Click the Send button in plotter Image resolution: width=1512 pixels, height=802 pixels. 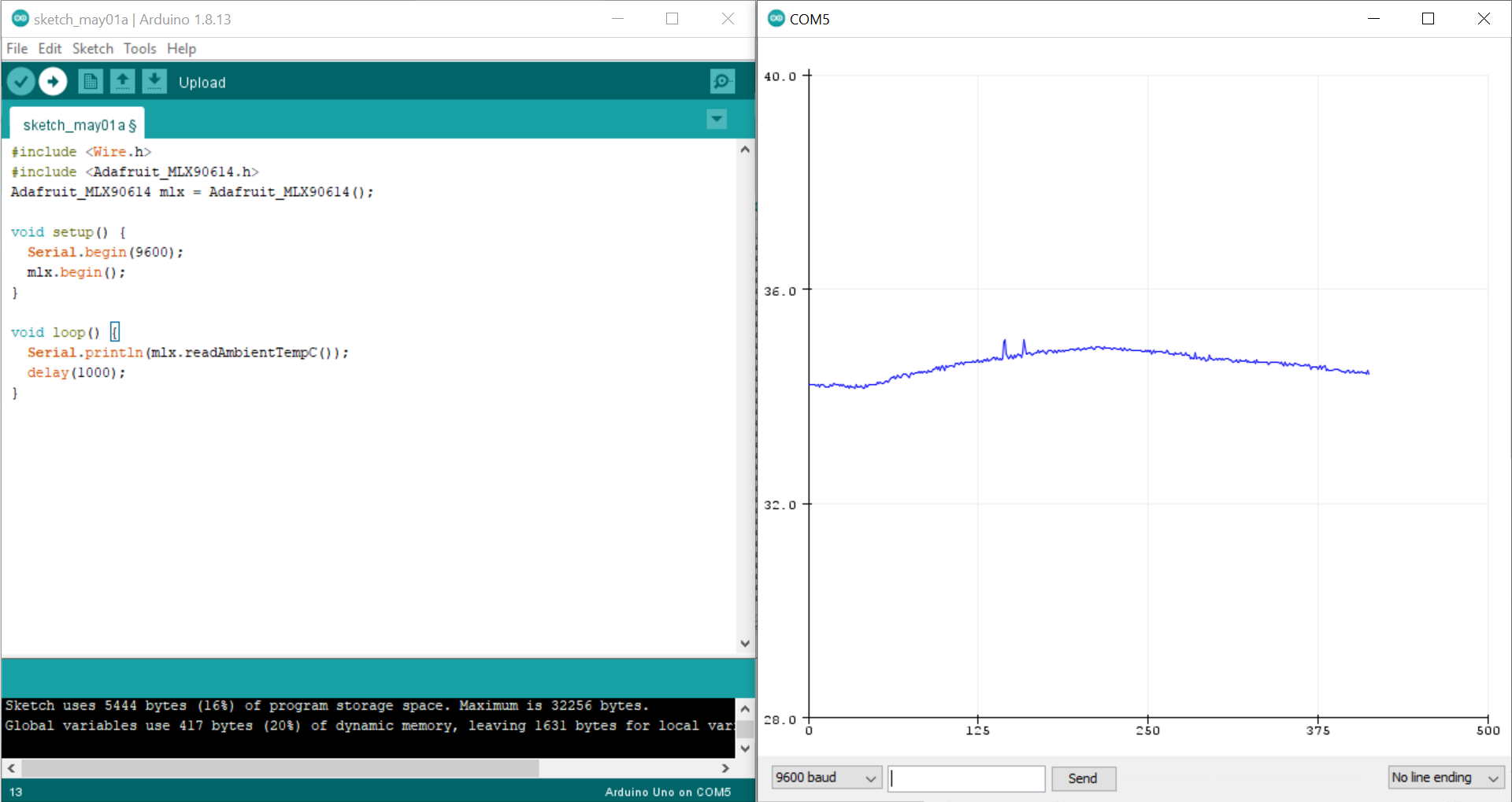(x=1083, y=778)
